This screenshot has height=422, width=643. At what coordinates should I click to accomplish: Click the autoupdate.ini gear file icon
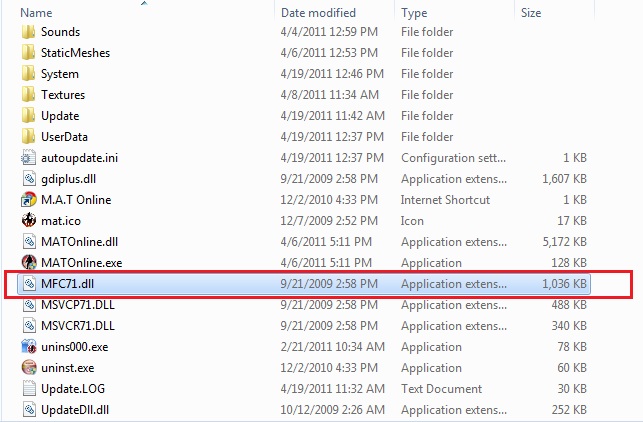point(29,158)
